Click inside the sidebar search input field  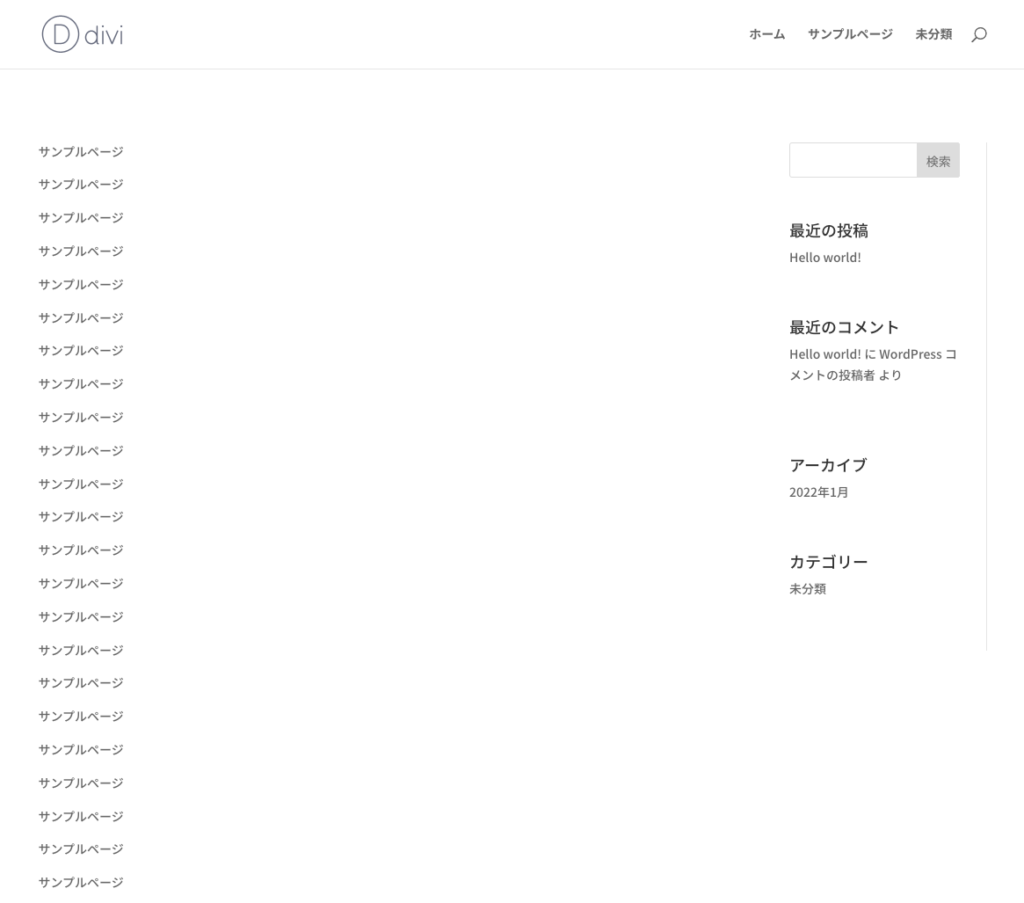[852, 160]
